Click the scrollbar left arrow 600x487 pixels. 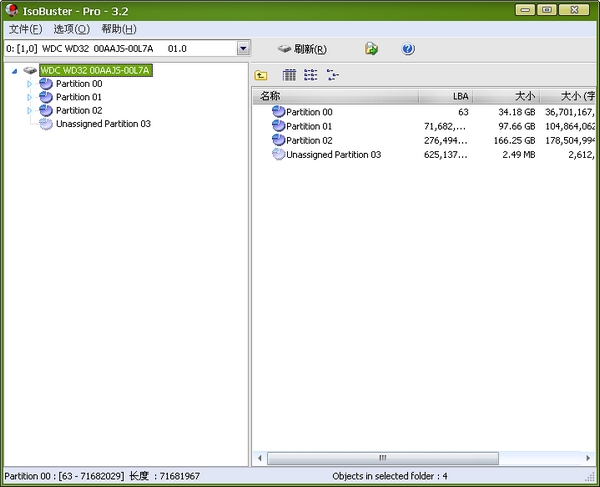point(260,458)
